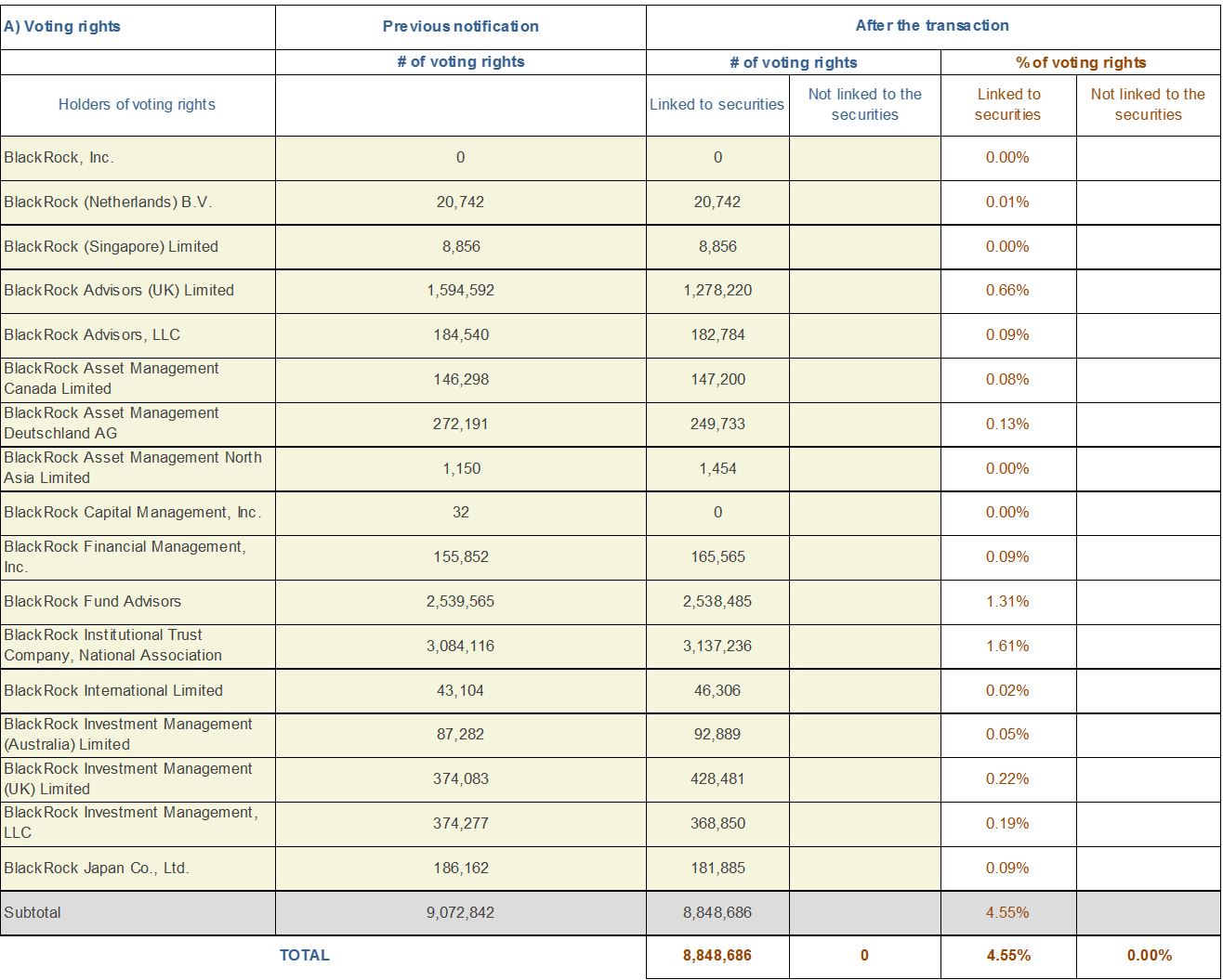Select the bold TOTAL label
Screen dimensions: 1223x980
pos(304,956)
